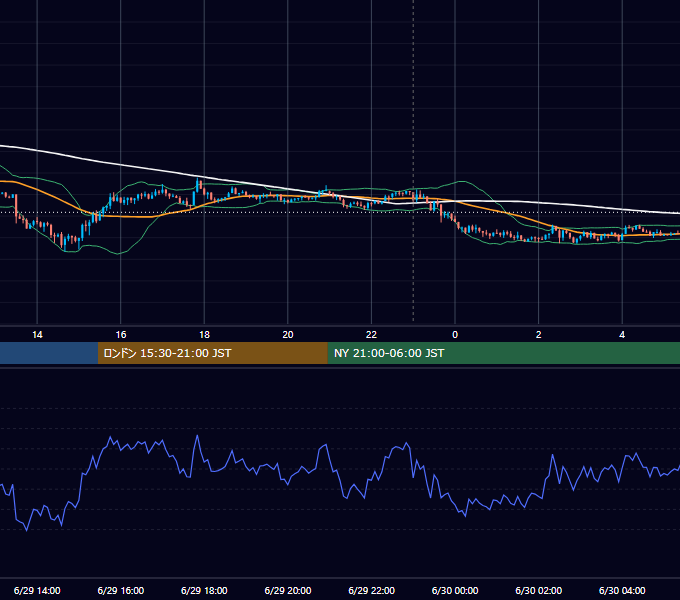Select the 20 hour label on price chart
This screenshot has width=680, height=600.
coord(288,335)
